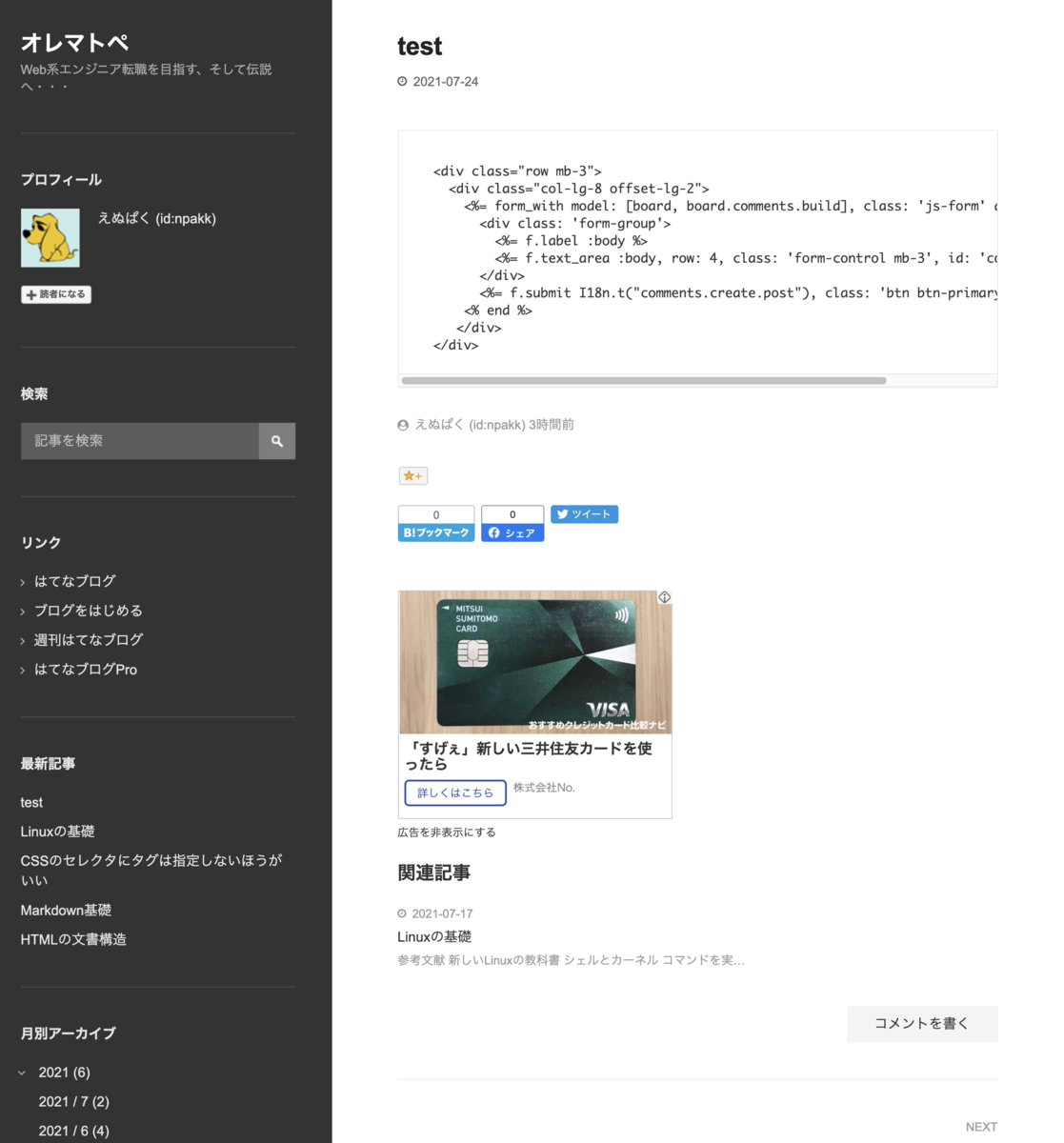The width and height of the screenshot is (1064, 1143).
Task: Click the clock icon beside 2021-07-24
Action: click(x=401, y=81)
